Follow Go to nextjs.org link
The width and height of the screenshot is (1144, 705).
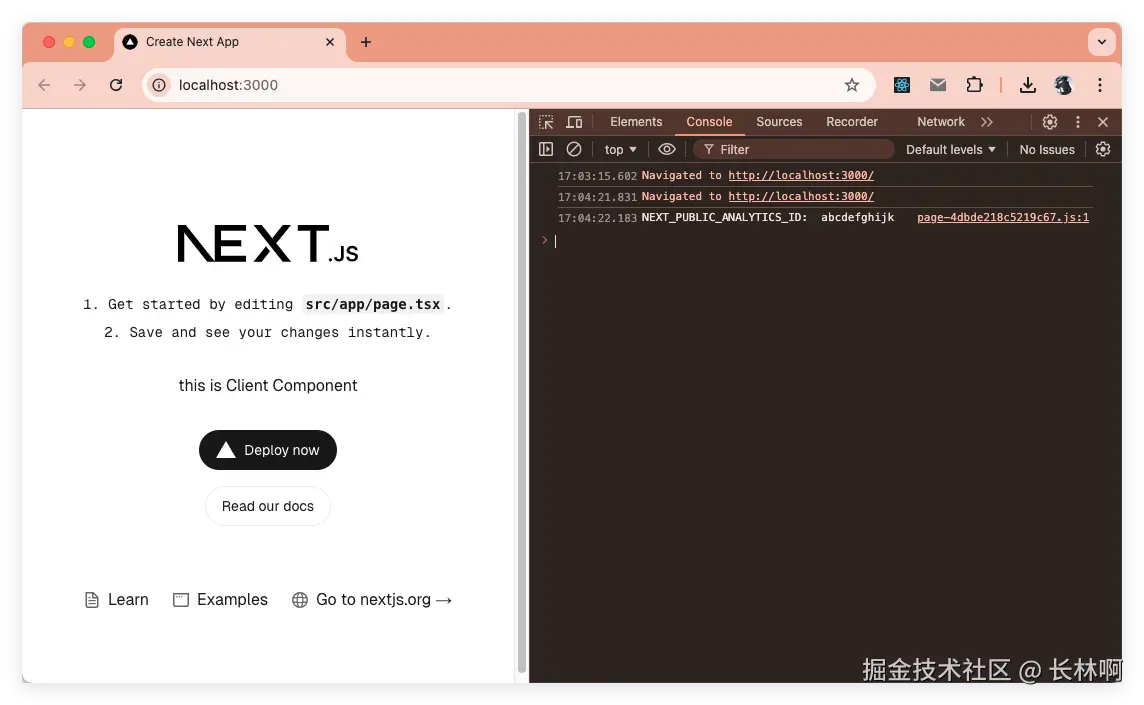[372, 600]
